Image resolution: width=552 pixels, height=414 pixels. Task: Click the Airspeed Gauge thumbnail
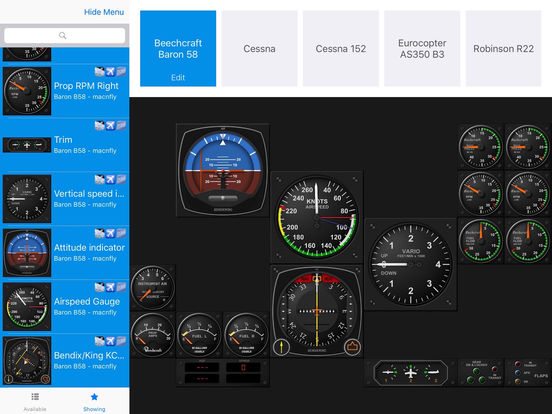27,306
